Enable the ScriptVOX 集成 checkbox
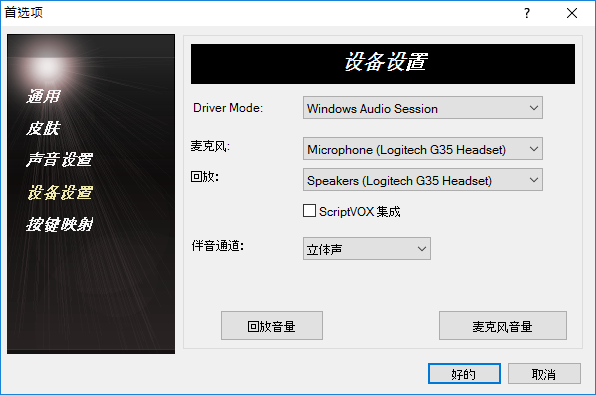The image size is (596, 395). click(309, 211)
